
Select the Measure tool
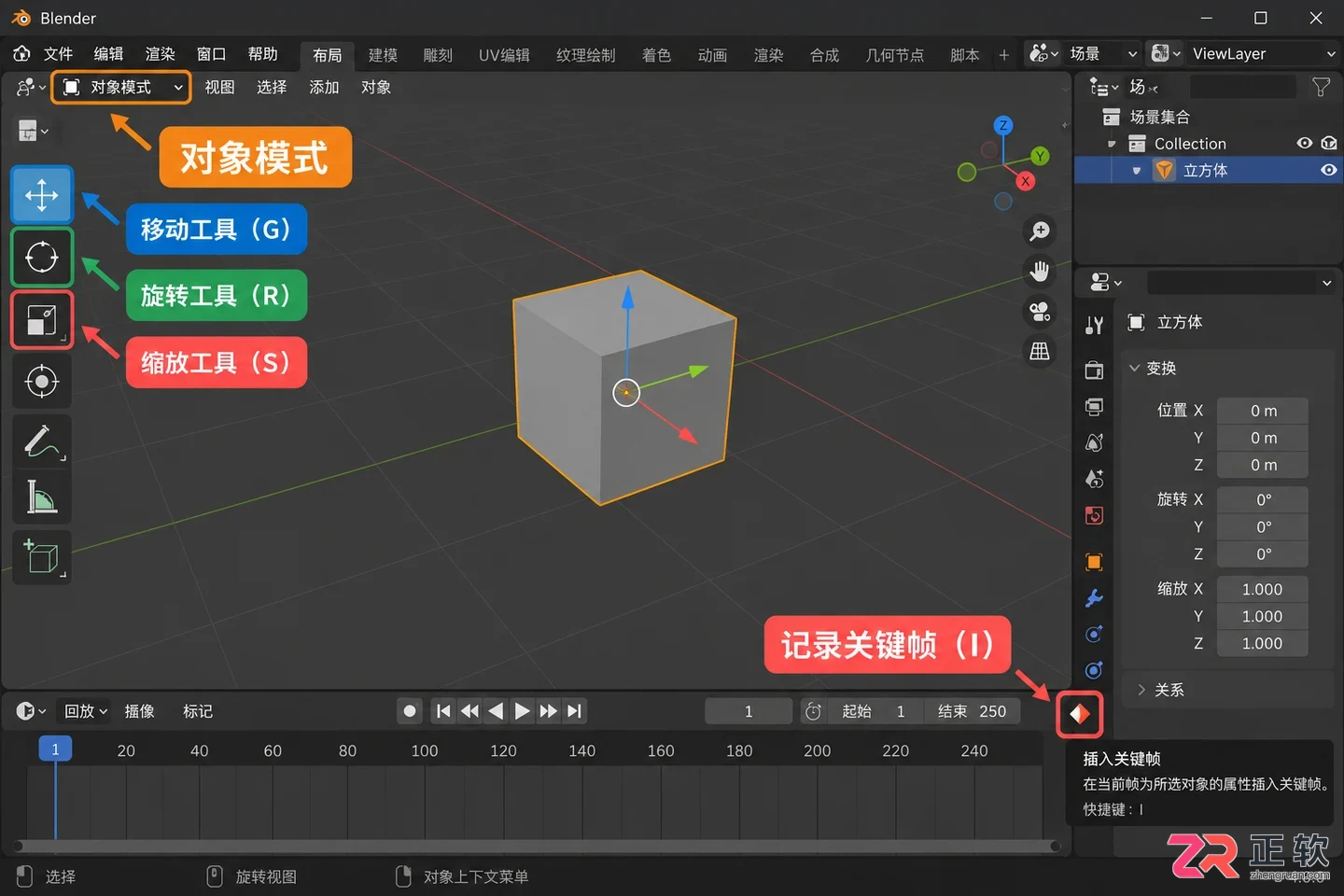coord(42,497)
